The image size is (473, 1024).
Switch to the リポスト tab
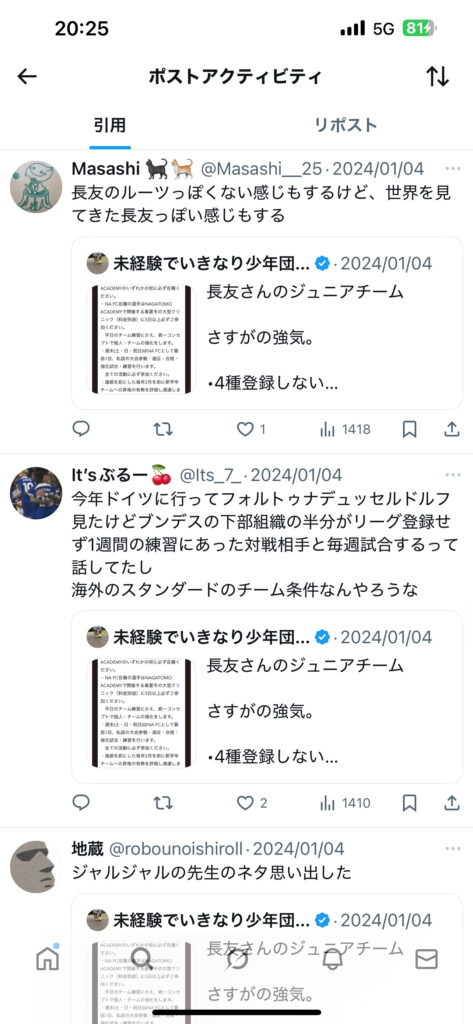coord(346,125)
